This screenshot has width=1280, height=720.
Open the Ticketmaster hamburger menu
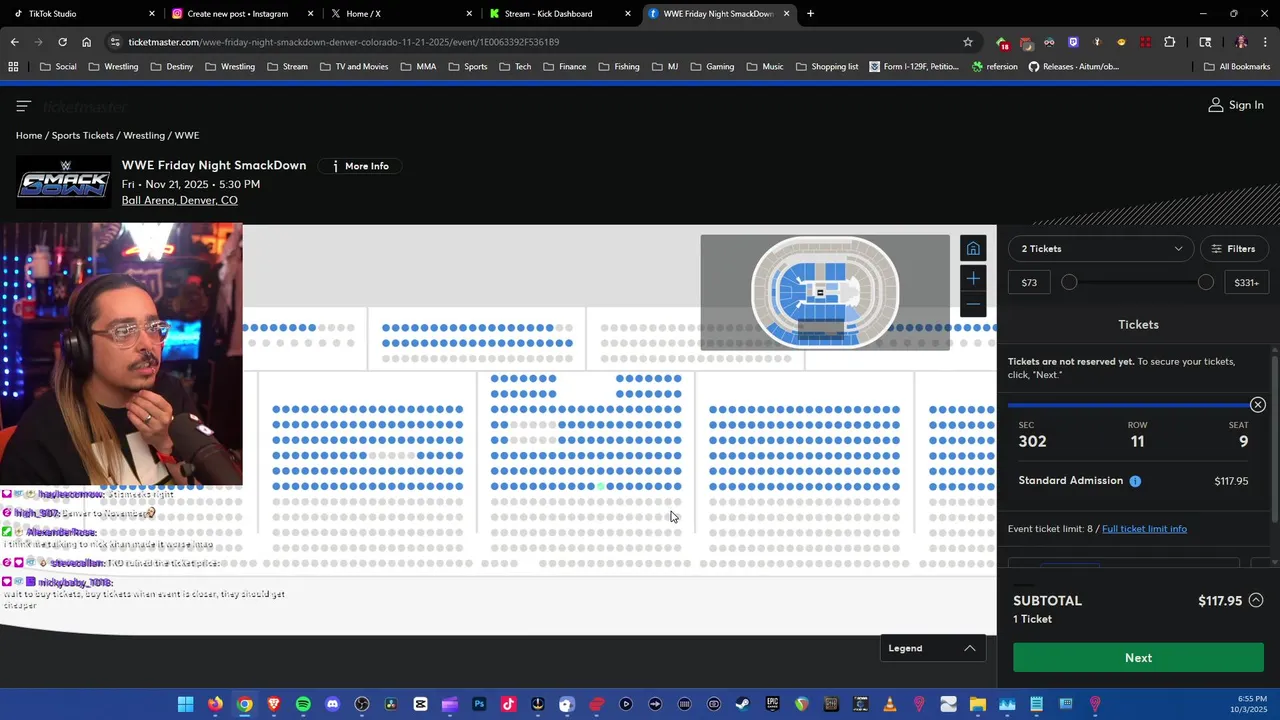pyautogui.click(x=24, y=105)
